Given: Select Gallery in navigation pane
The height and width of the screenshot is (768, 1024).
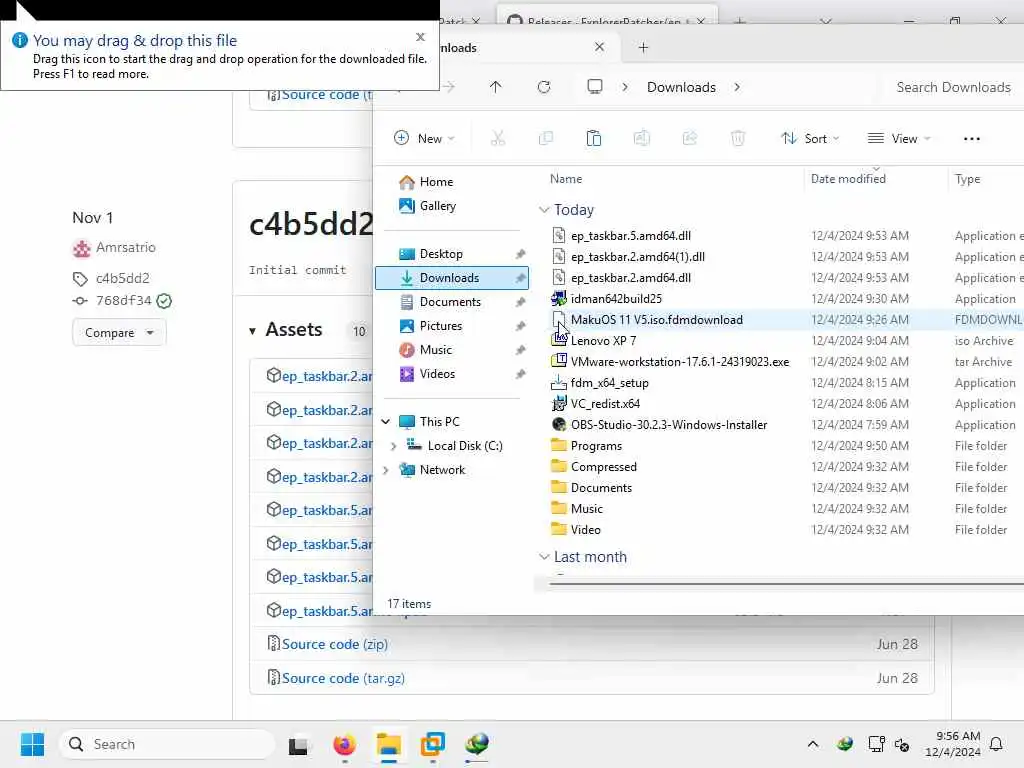Looking at the screenshot, I should coord(438,206).
